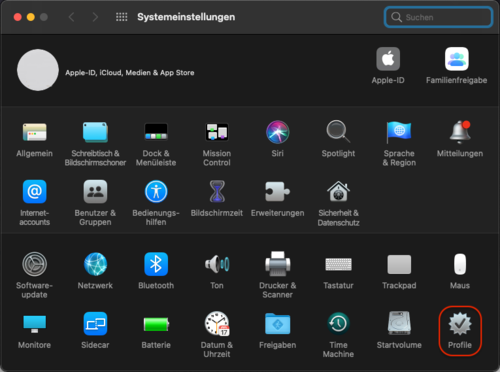
Task: Click 'Apple-ID, iCloud, Medien & App Store' text
Action: pyautogui.click(x=130, y=73)
